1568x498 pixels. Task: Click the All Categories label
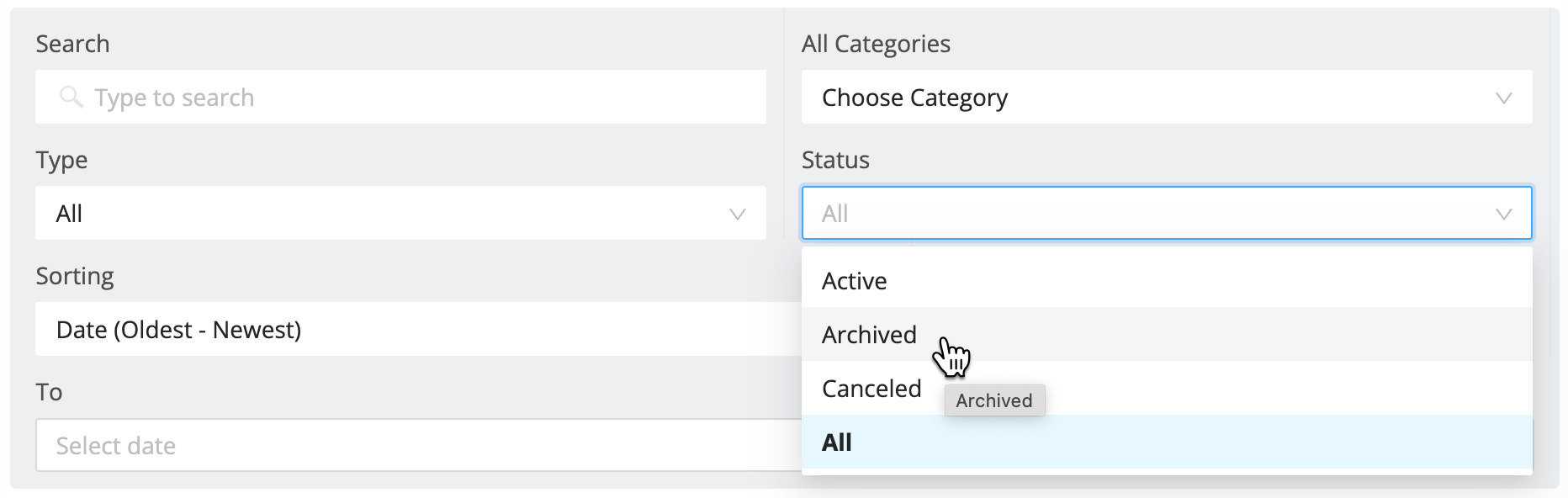(876, 44)
